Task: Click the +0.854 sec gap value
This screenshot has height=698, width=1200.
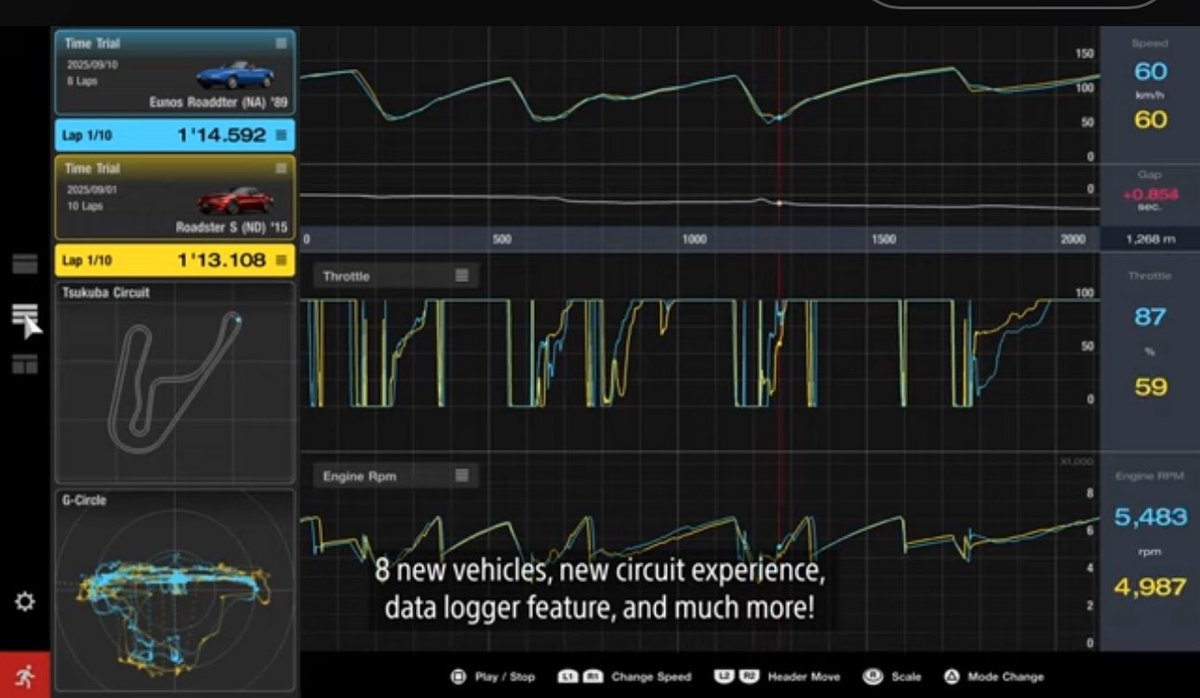Action: click(1150, 194)
